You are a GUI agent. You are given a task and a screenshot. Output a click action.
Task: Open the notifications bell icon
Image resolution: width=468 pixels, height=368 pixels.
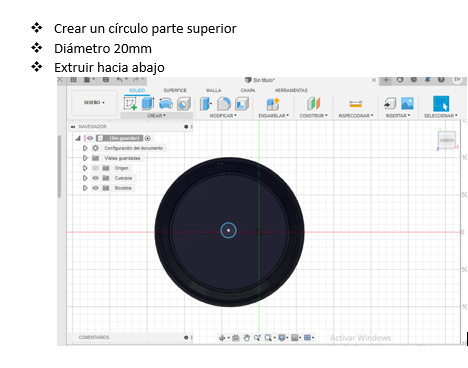pos(427,80)
